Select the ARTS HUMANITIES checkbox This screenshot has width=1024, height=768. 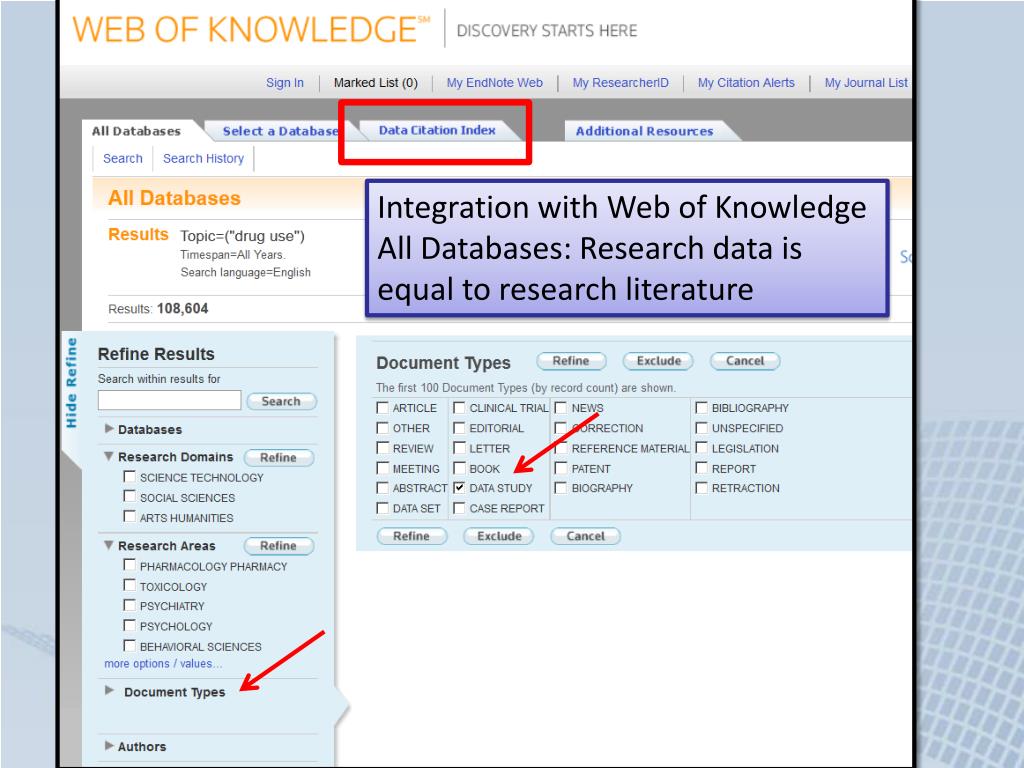pyautogui.click(x=129, y=517)
